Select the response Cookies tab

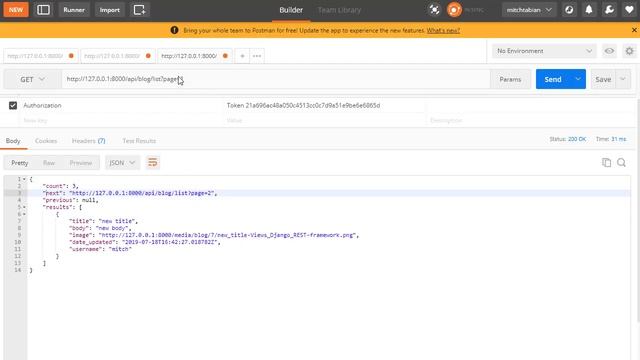(46, 141)
